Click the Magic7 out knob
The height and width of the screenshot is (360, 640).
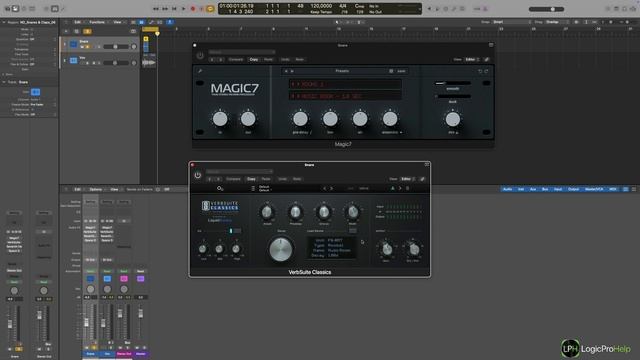point(248,119)
